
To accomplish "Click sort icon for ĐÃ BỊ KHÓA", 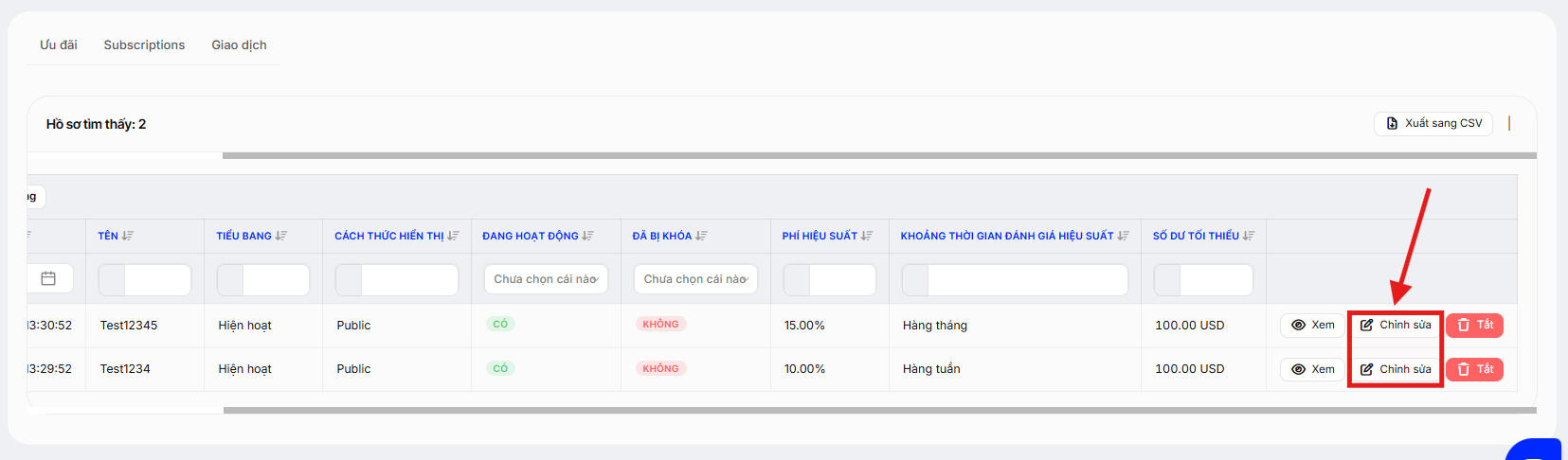I will coord(701,236).
